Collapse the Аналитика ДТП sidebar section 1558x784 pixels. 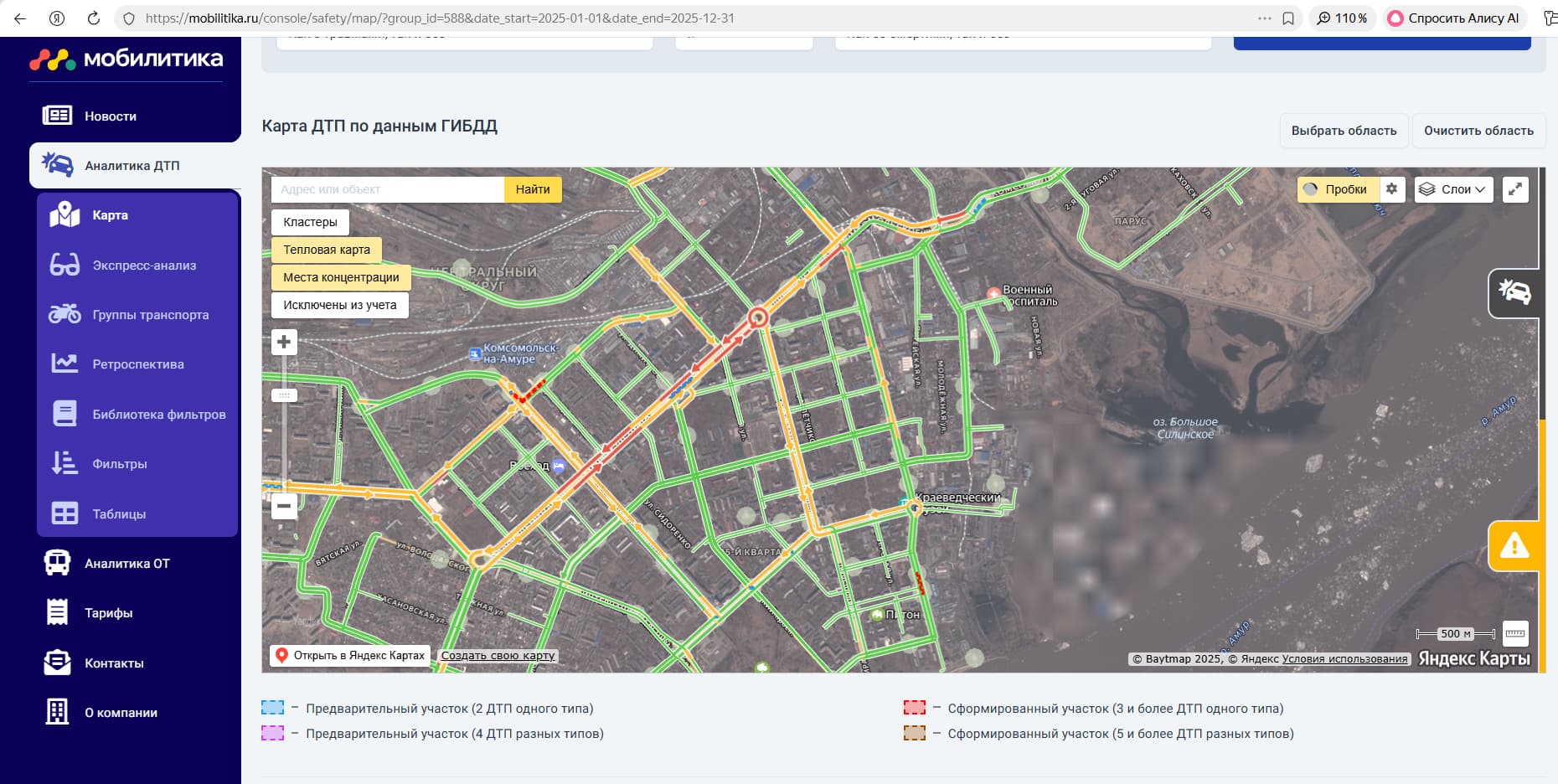point(132,166)
